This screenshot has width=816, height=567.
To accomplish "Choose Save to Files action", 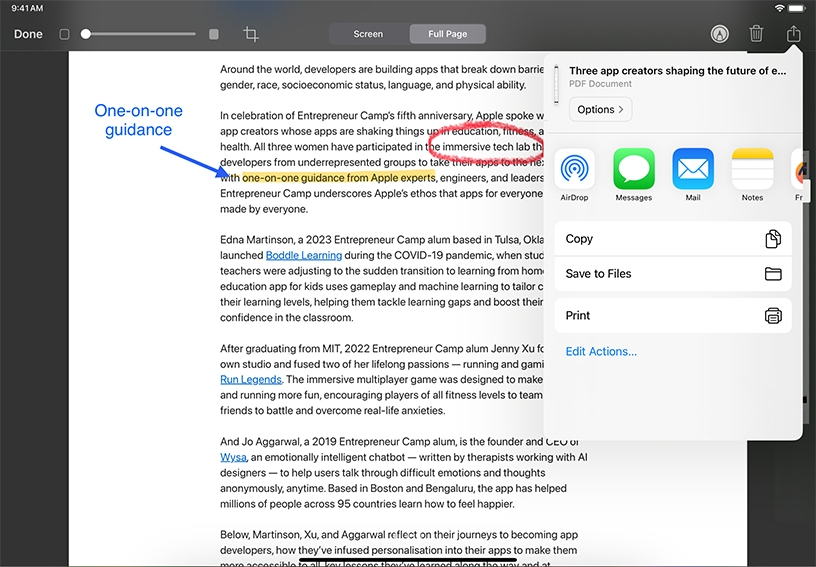I will (672, 274).
